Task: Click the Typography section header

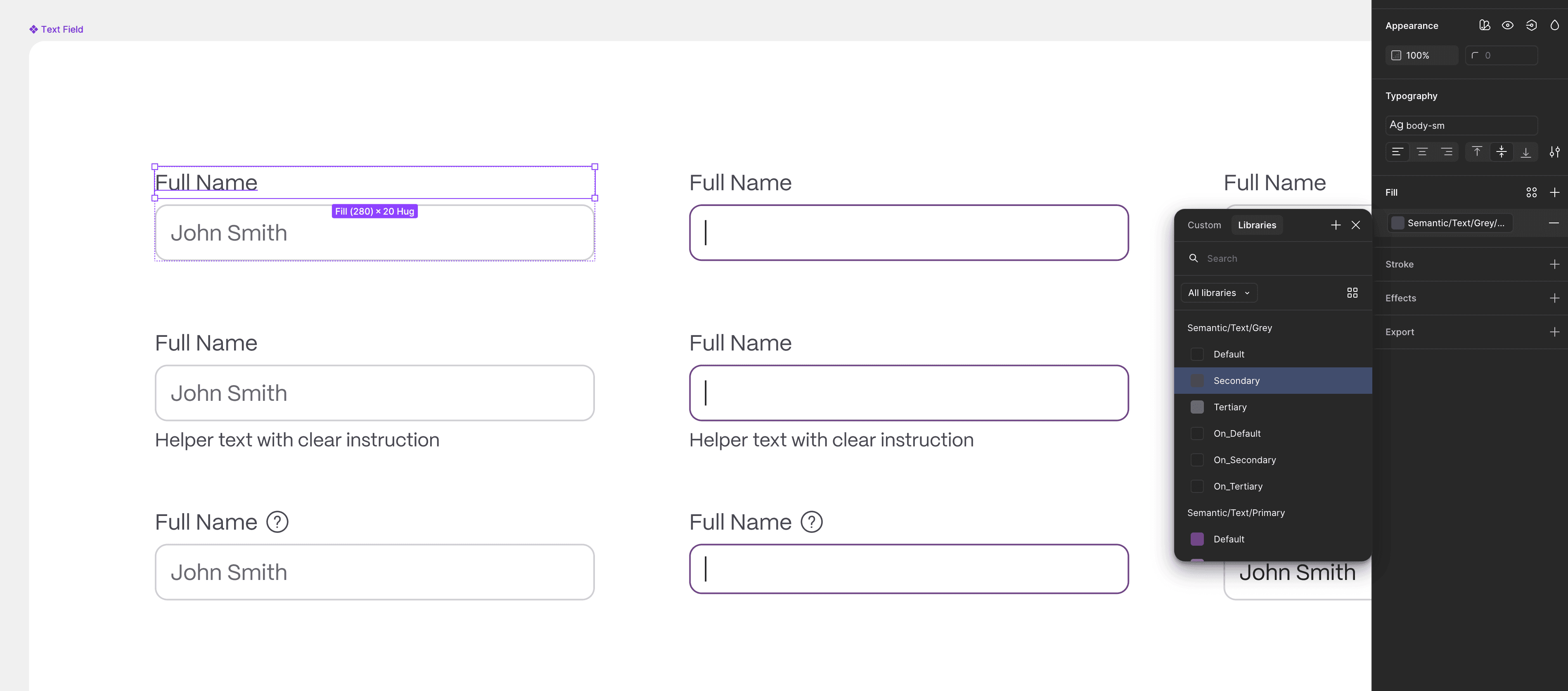Action: (x=1411, y=96)
